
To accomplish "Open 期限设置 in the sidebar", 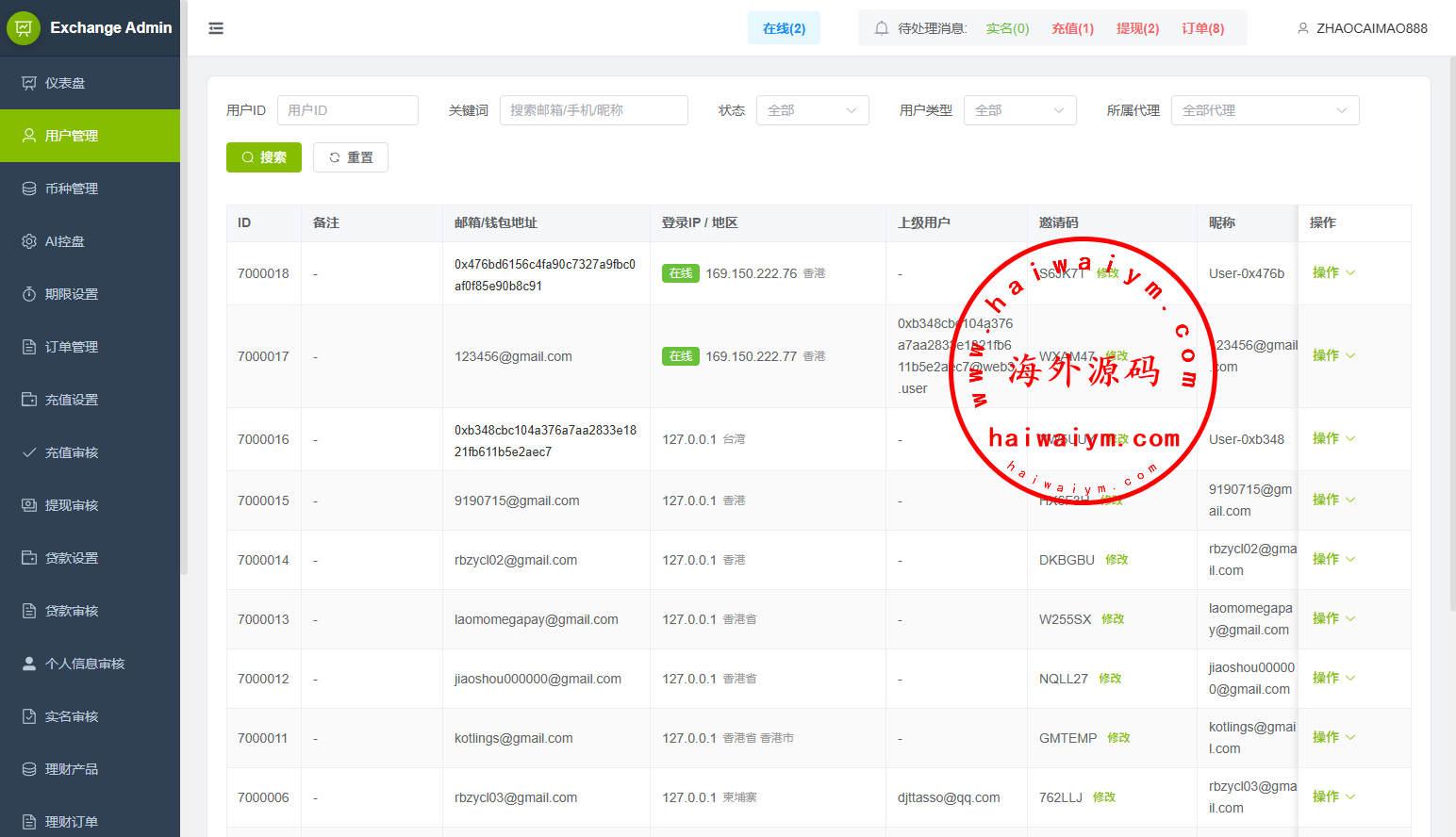I will 72,294.
